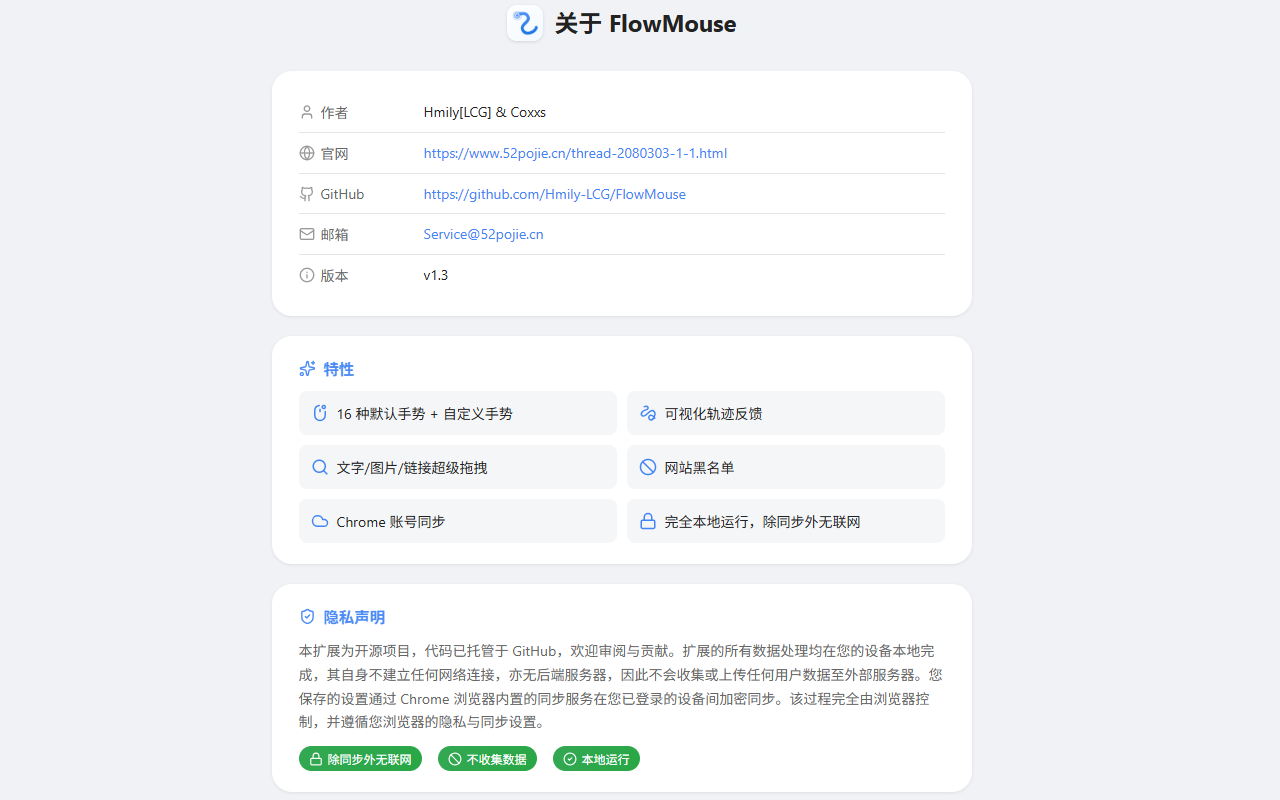1280x800 pixels.
Task: Click the FlowMouse logo icon
Action: point(525,23)
